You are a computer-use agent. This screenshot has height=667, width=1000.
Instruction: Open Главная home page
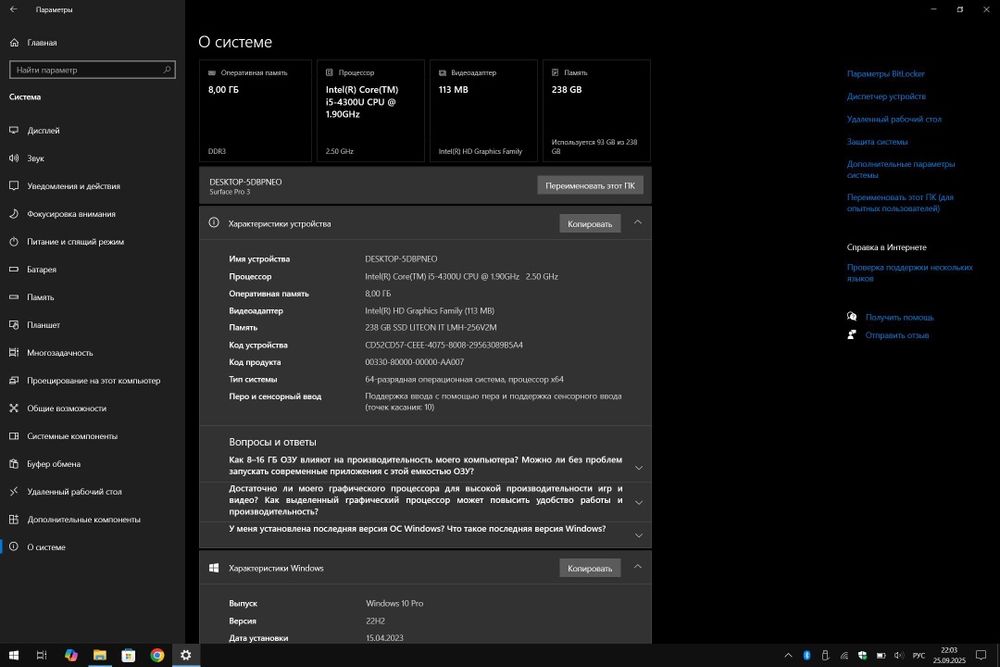click(x=41, y=43)
